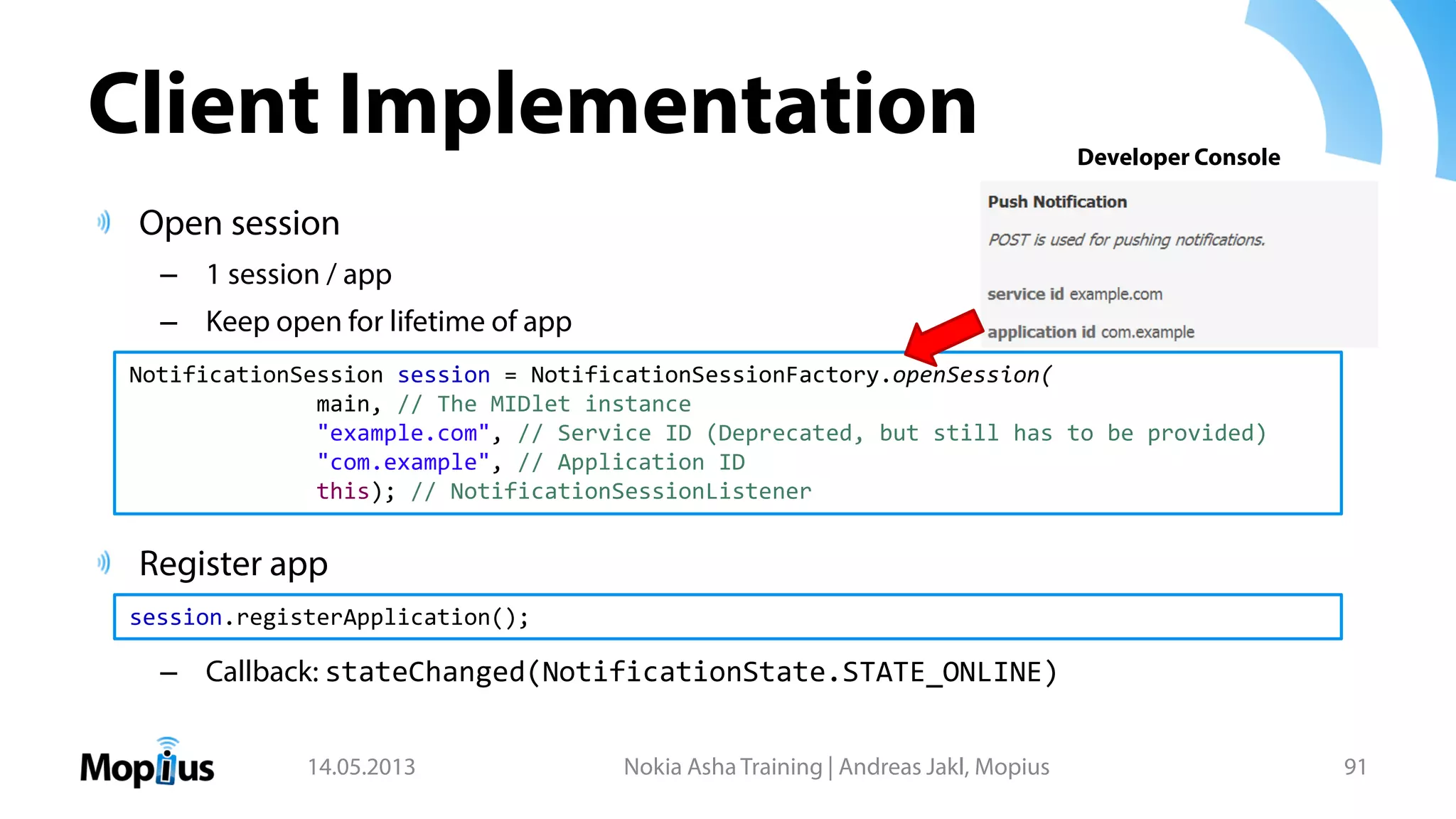Click the slide number '91'
Image resolution: width=1456 pixels, height=819 pixels.
coord(1355,767)
